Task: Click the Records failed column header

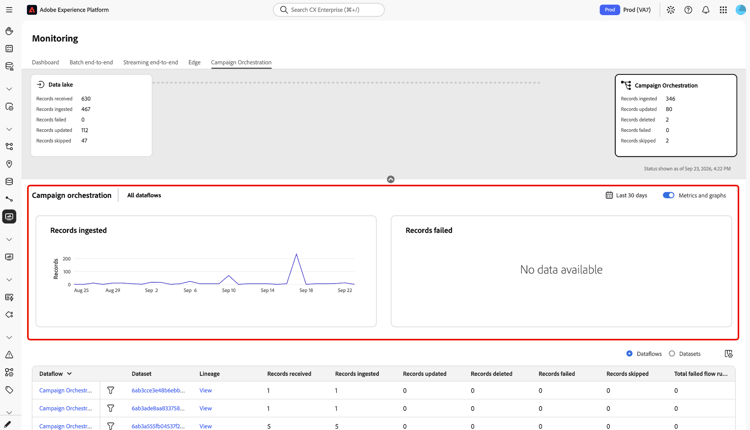Action: click(557, 374)
